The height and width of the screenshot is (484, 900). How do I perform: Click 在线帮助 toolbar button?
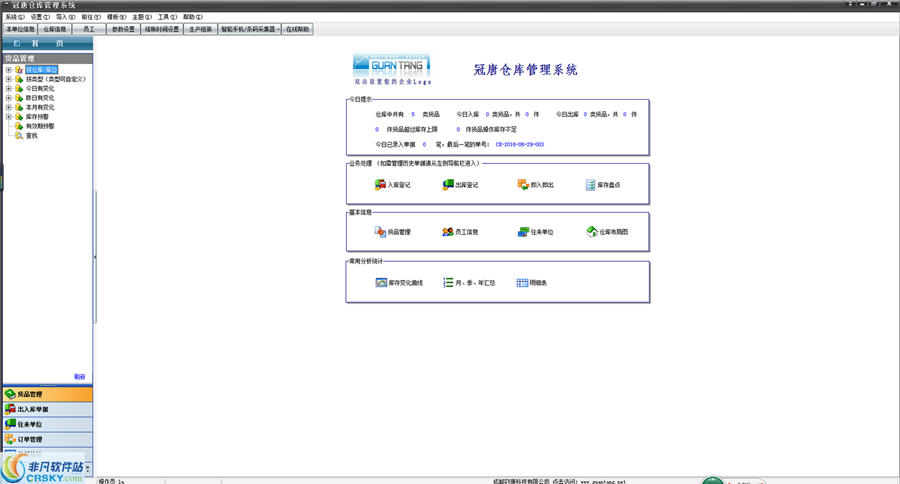pos(297,29)
